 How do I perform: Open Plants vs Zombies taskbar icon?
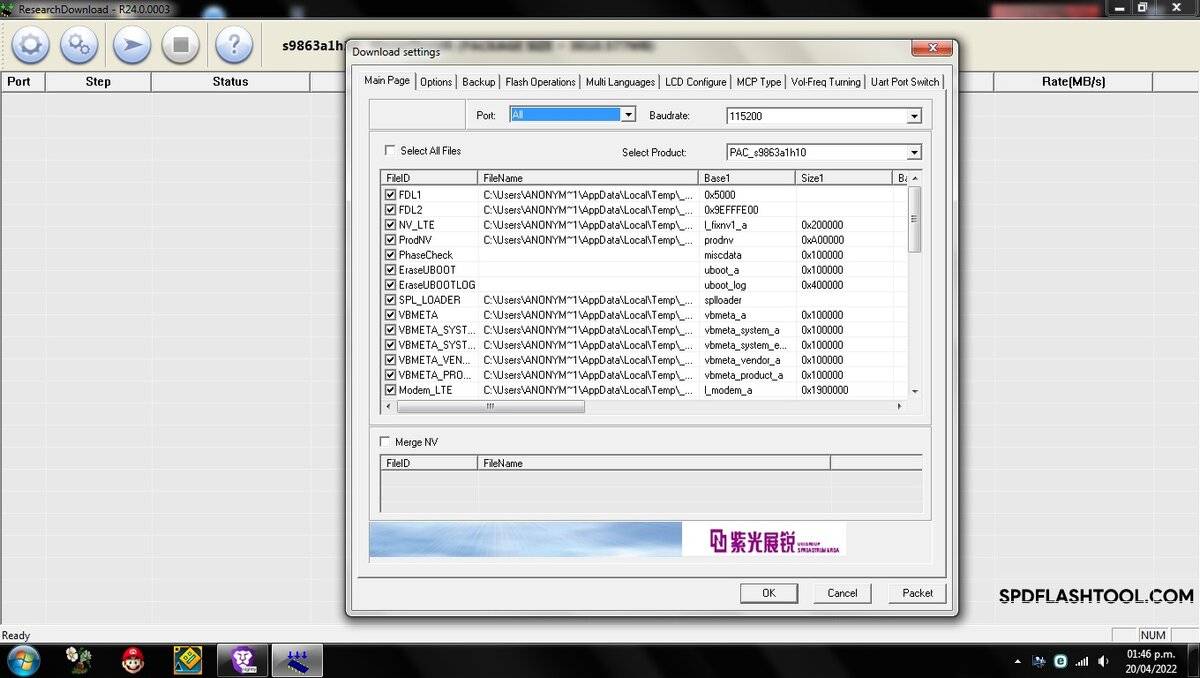click(79, 660)
